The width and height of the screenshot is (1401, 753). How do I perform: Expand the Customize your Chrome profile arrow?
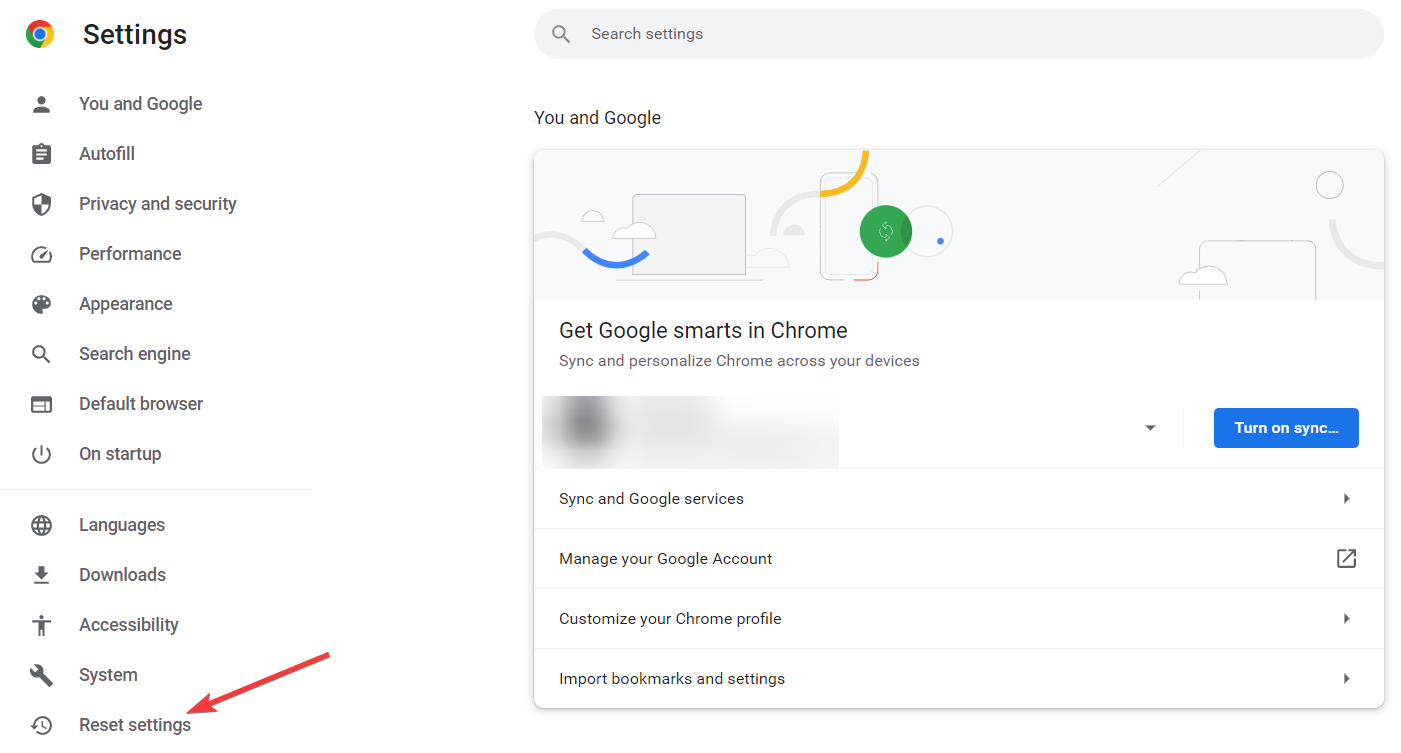(x=1347, y=618)
